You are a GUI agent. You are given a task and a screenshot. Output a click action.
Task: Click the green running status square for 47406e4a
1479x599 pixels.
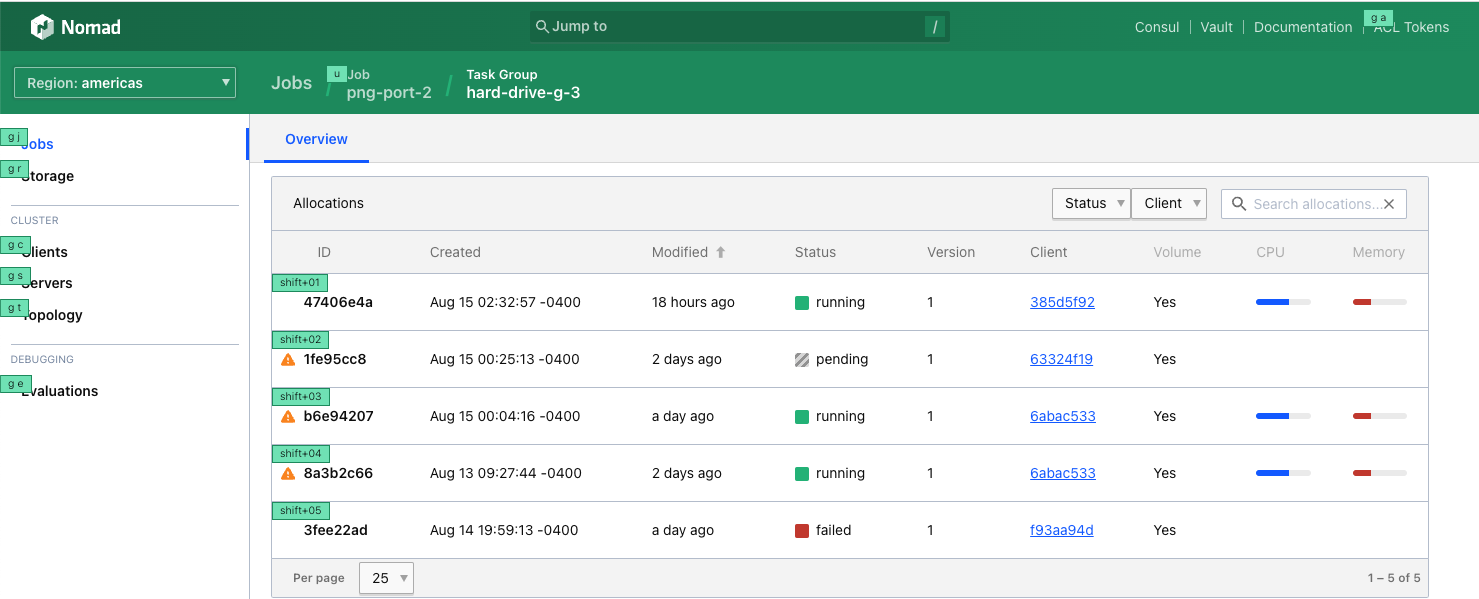point(800,302)
